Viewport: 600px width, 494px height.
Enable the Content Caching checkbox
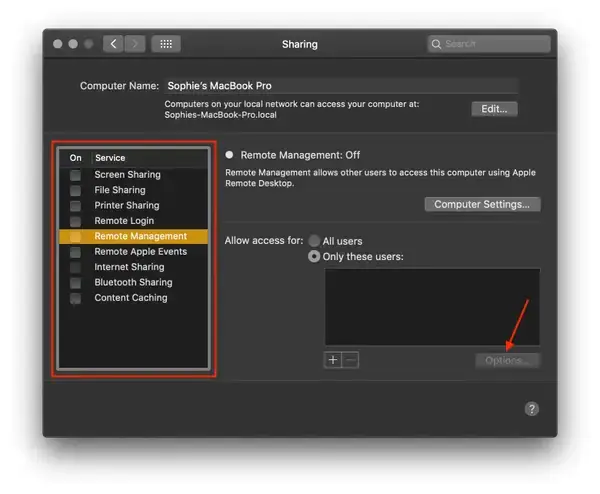tap(75, 298)
